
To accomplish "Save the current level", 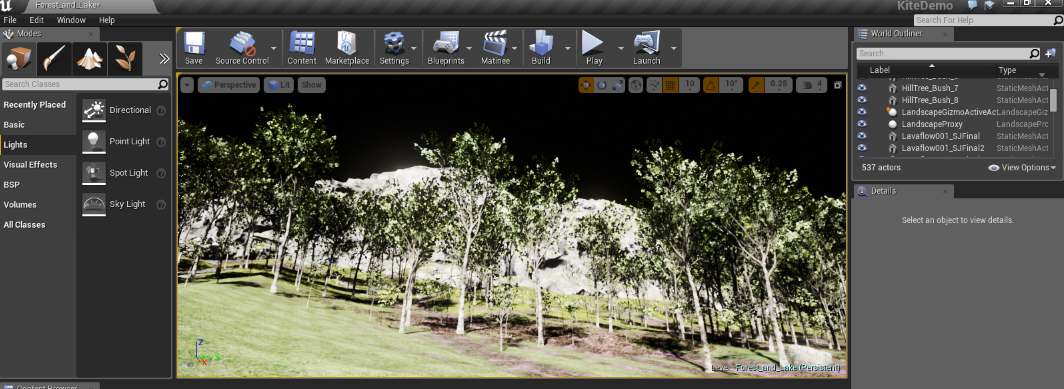I will [193, 48].
